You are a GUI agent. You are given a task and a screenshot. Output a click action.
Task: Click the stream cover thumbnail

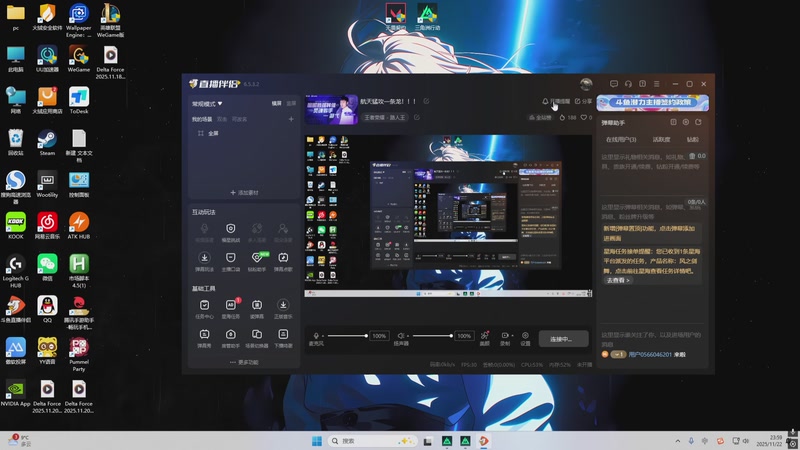pyautogui.click(x=331, y=109)
